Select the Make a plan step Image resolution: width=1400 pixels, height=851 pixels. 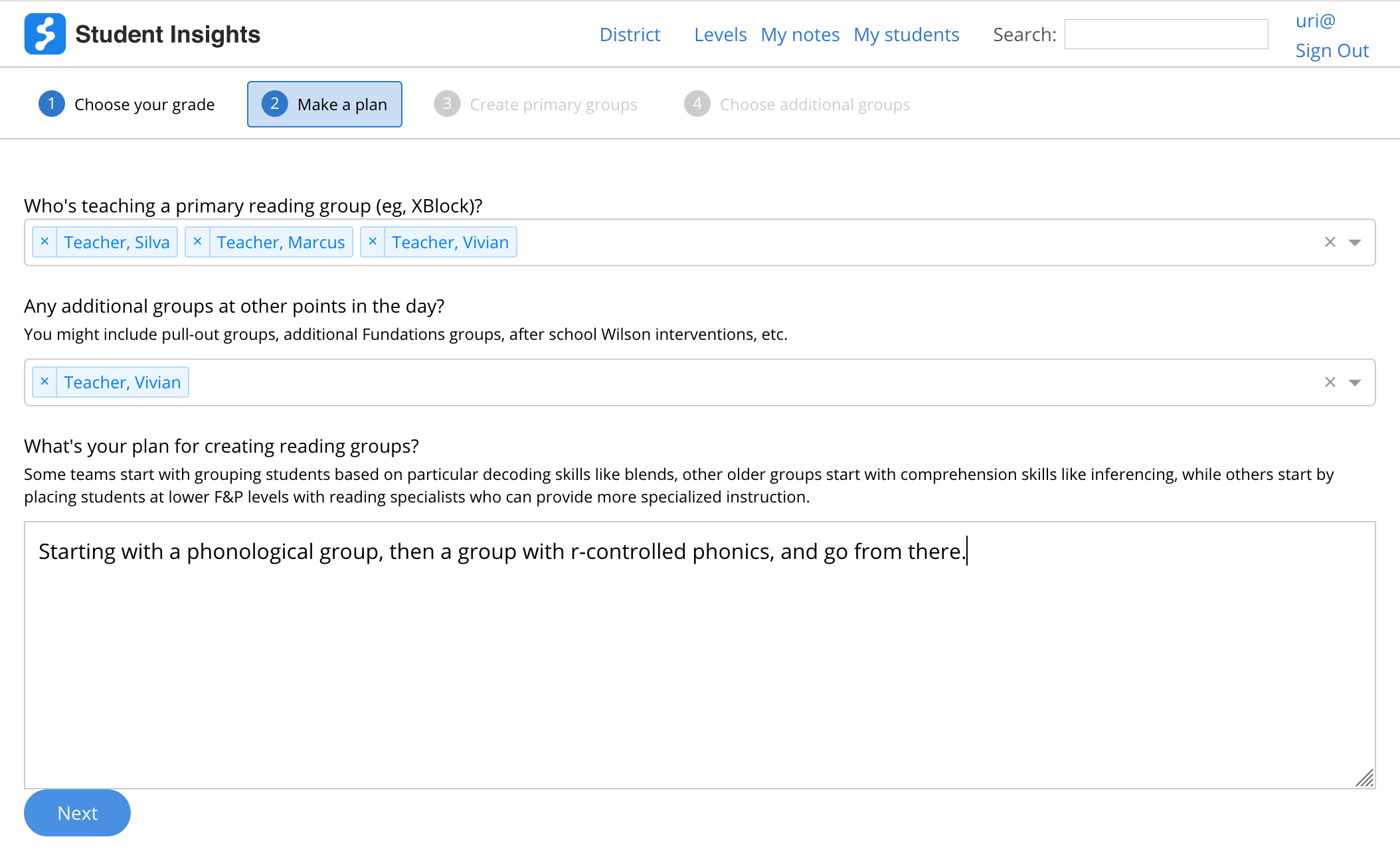coord(324,104)
